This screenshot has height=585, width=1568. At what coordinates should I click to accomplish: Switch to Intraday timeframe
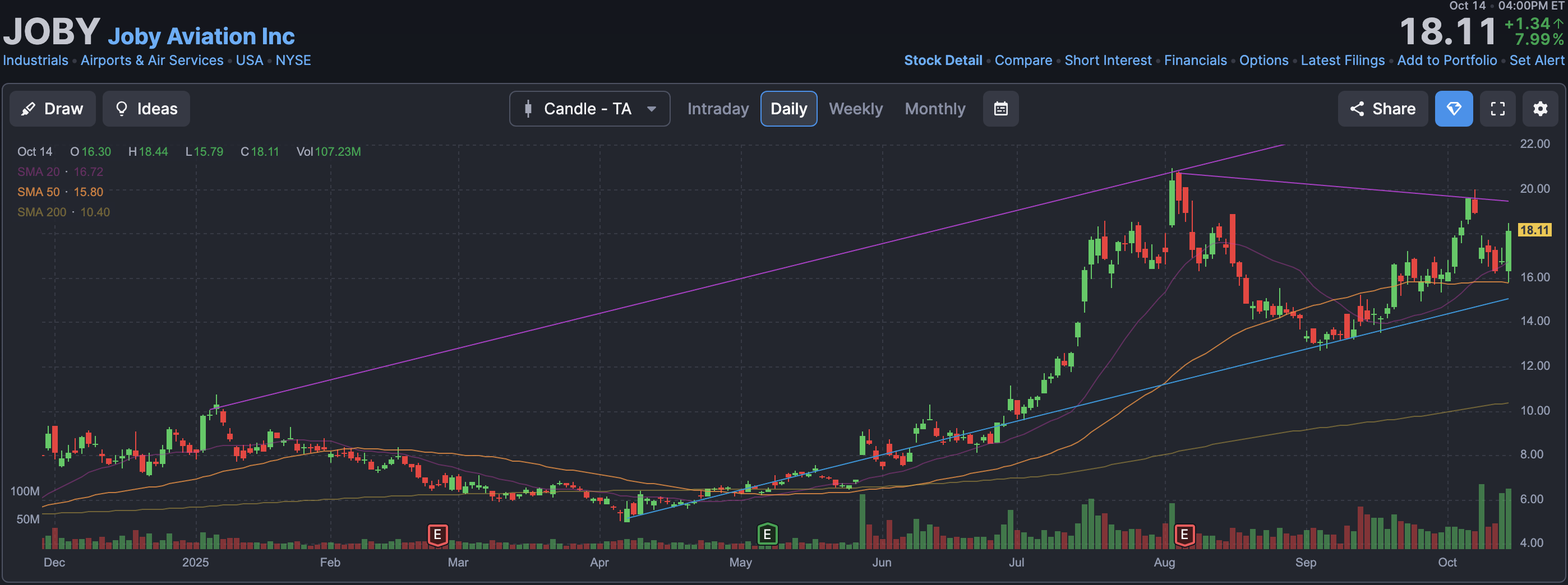[718, 109]
